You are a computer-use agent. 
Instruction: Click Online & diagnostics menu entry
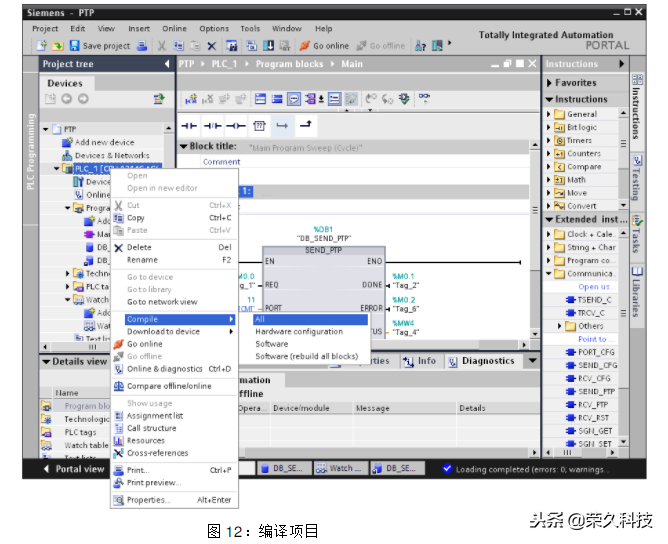(x=174, y=369)
